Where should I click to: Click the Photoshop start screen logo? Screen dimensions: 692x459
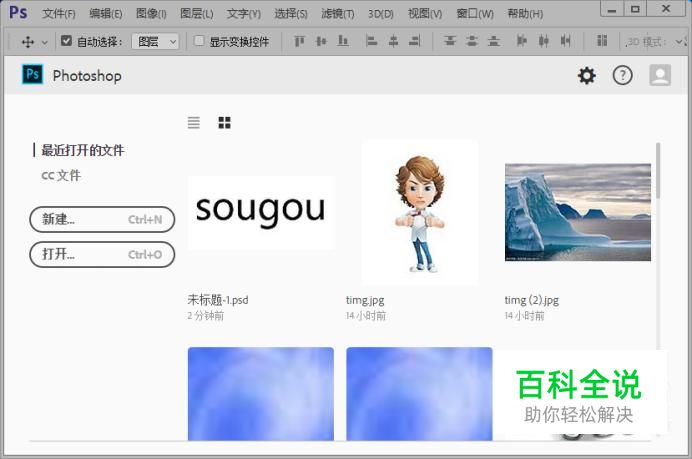pos(33,75)
